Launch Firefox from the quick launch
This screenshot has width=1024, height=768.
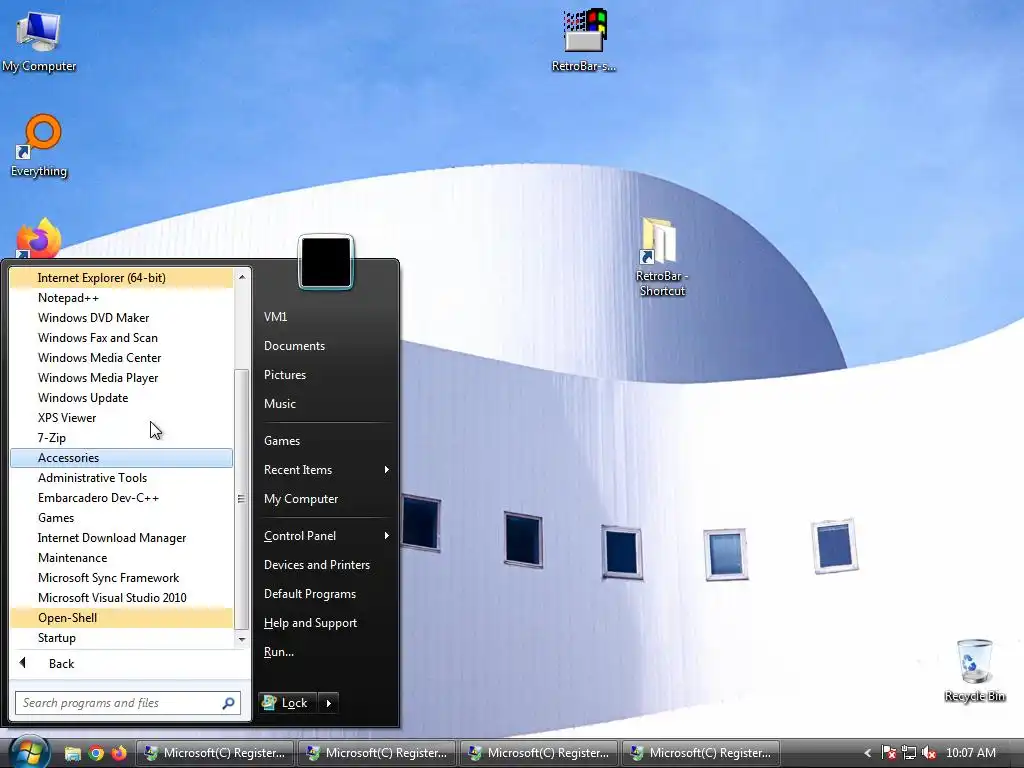coord(119,753)
